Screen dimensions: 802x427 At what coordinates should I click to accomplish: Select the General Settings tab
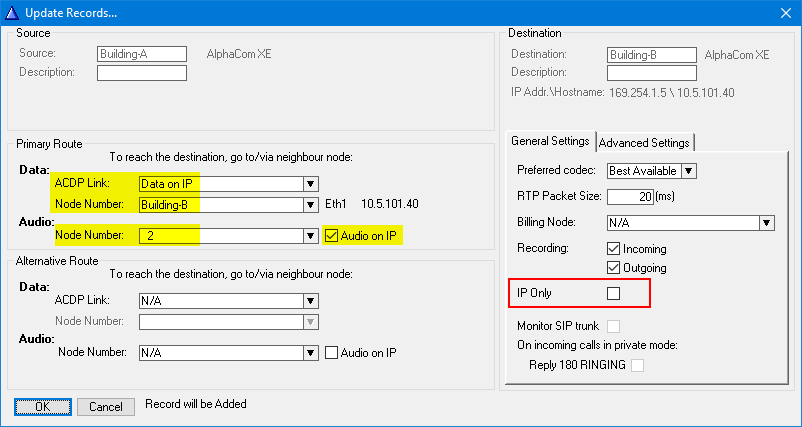[550, 141]
